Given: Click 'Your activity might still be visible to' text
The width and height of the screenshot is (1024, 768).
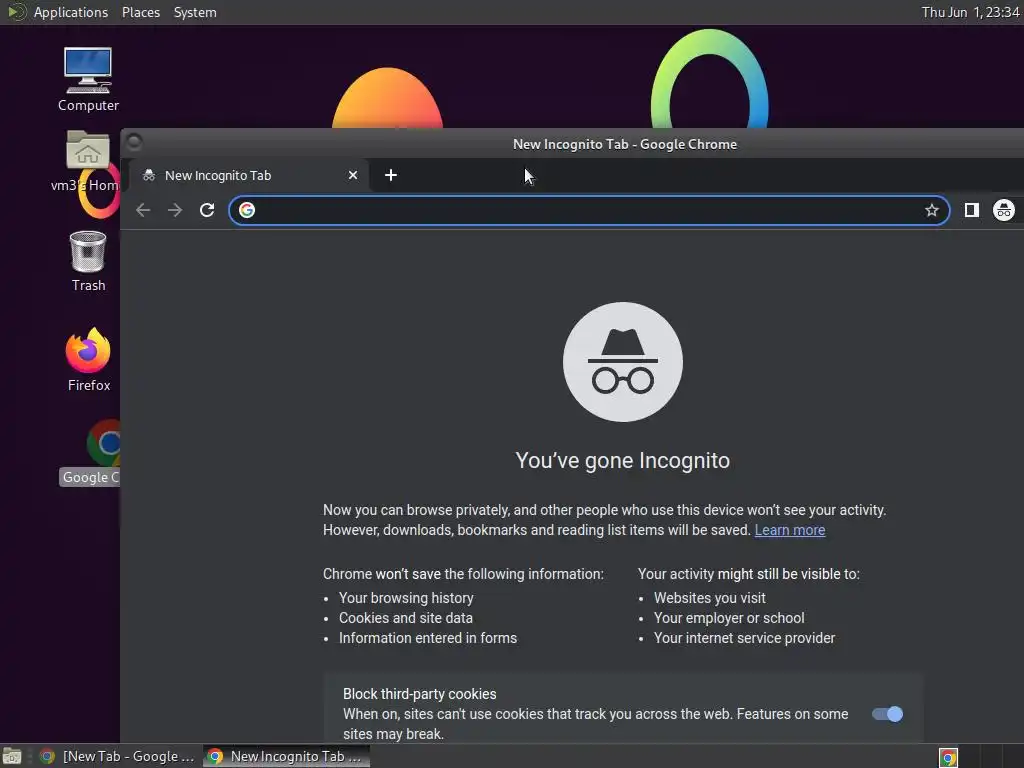Looking at the screenshot, I should (x=748, y=574).
